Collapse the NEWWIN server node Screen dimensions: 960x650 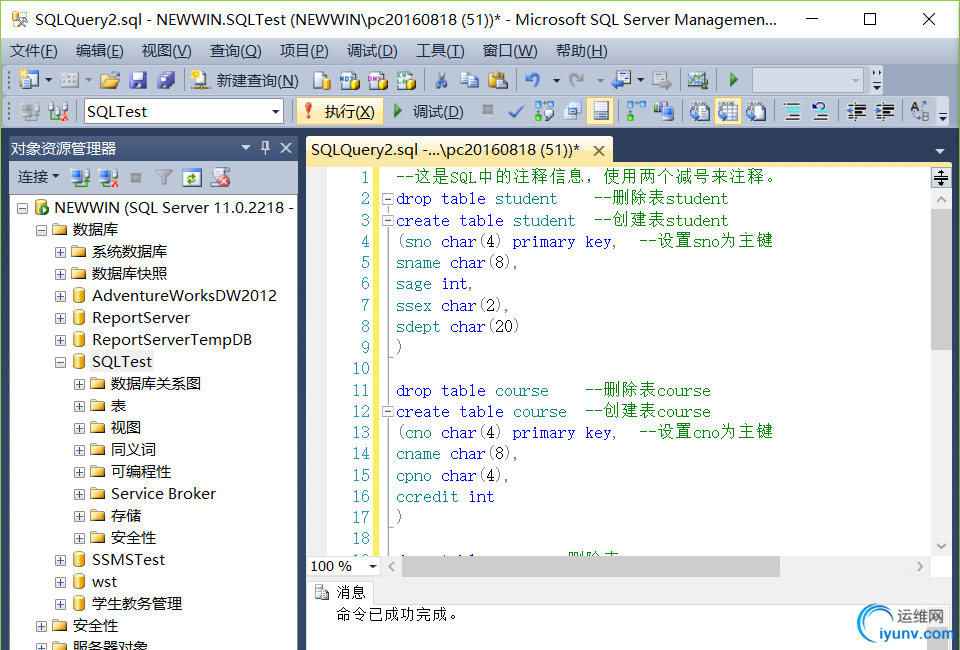pyautogui.click(x=23, y=208)
